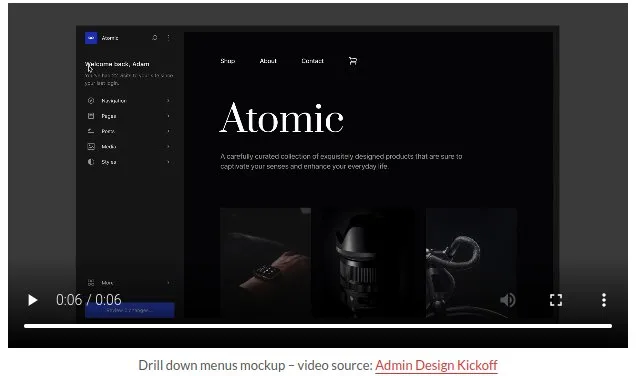
Task: Click the shopping cart icon
Action: [353, 61]
